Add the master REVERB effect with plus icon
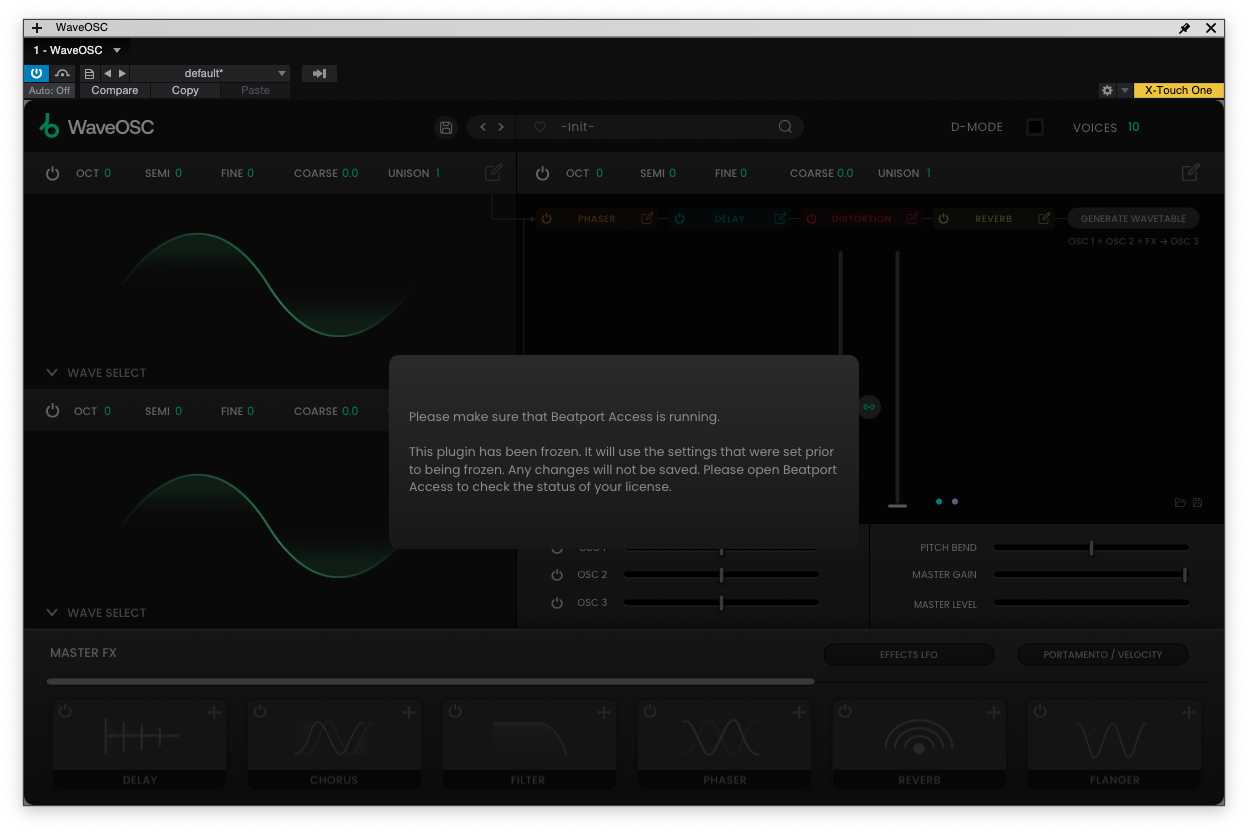Image resolution: width=1248 pixels, height=833 pixels. 994,712
